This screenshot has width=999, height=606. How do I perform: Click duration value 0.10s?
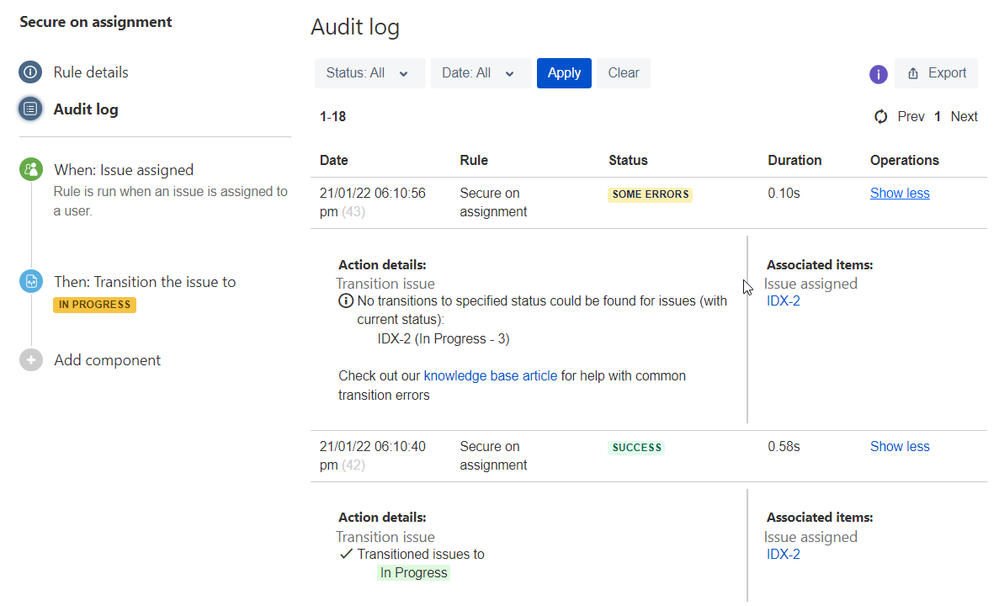pyautogui.click(x=784, y=193)
